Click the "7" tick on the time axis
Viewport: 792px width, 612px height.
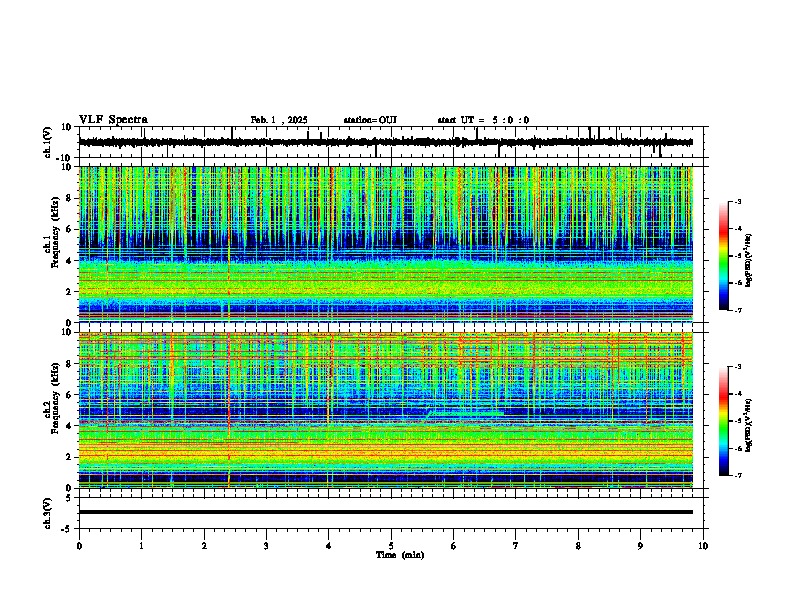[x=516, y=546]
